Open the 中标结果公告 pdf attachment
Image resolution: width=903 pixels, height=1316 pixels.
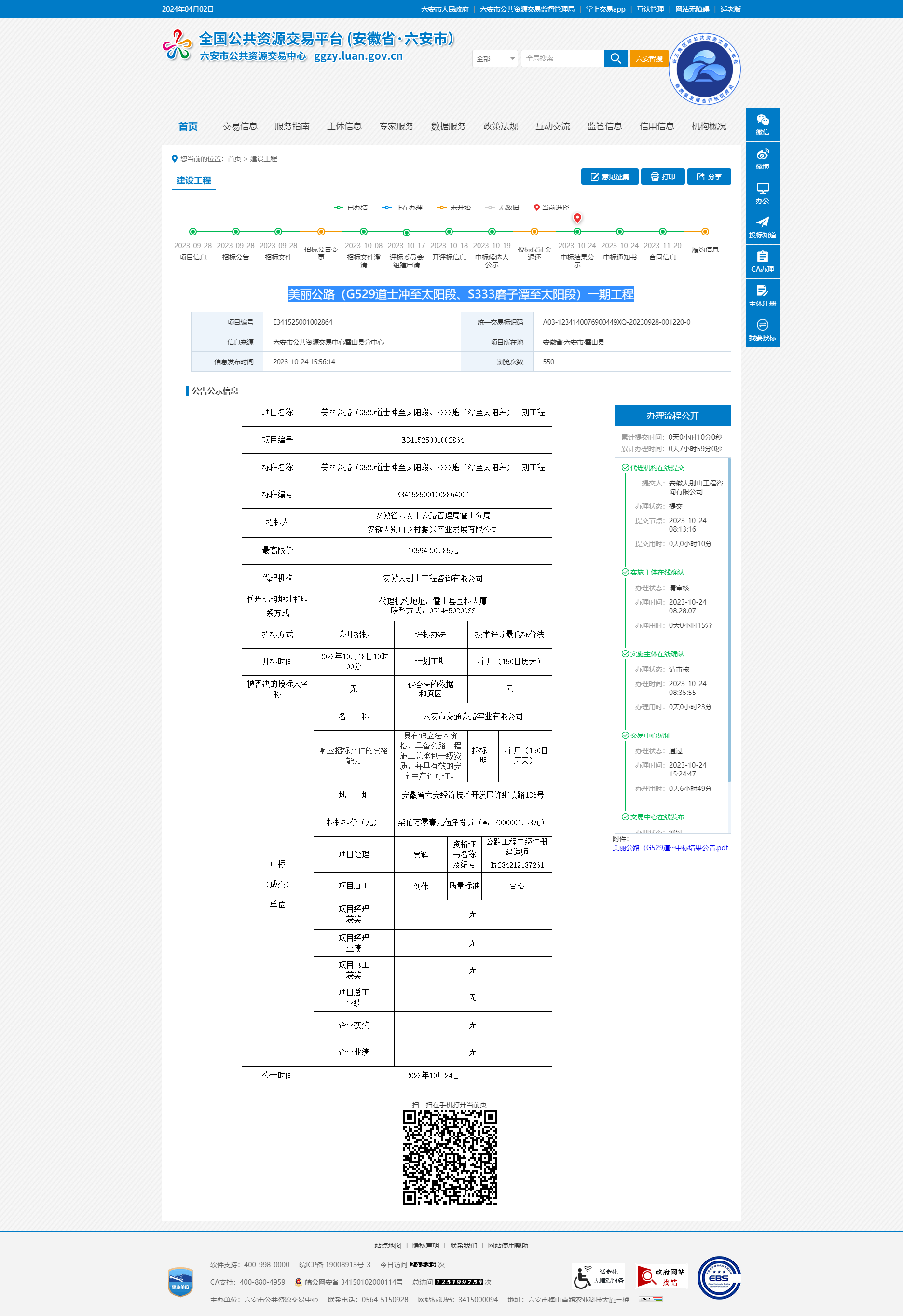[670, 848]
